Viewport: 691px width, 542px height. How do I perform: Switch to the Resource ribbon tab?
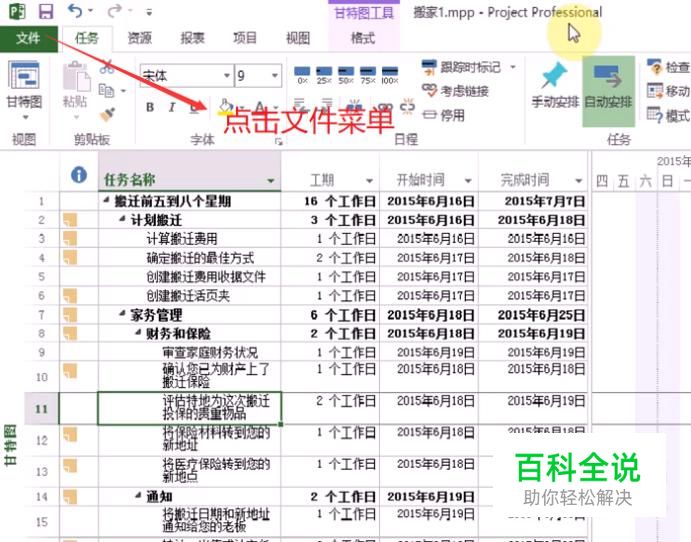[x=140, y=39]
